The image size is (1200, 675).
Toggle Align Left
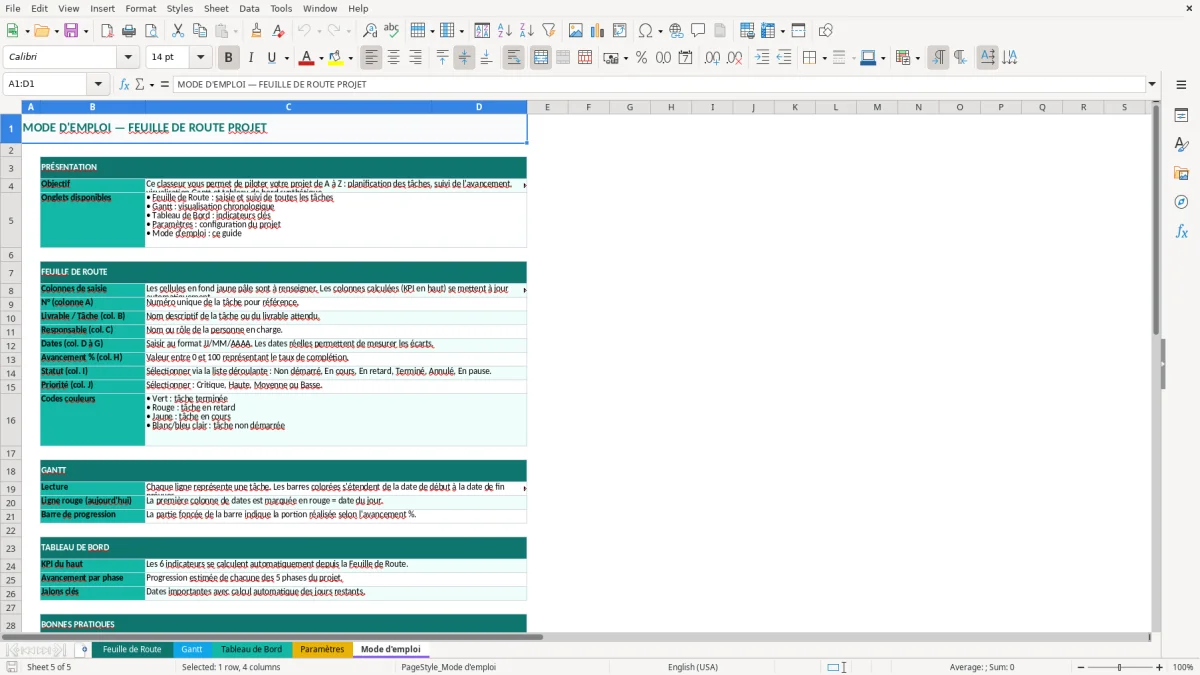[x=371, y=58]
